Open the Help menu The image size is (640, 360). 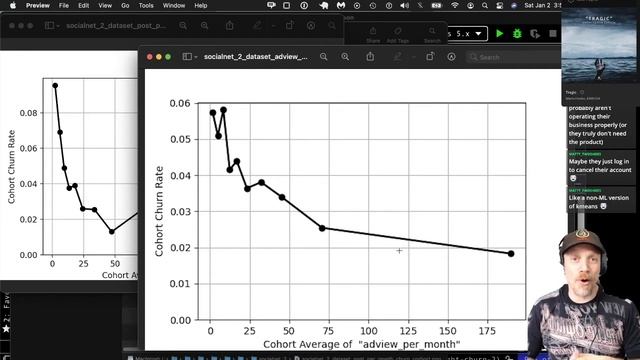coord(200,6)
